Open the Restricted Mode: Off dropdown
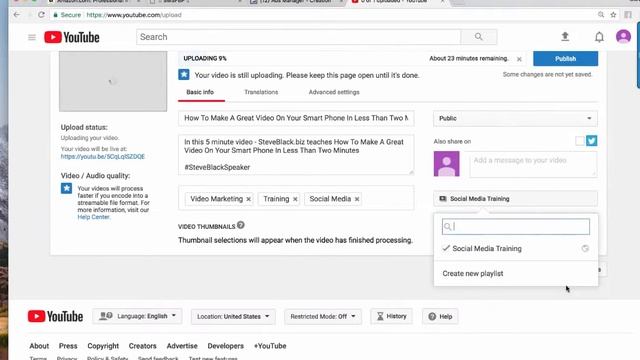The width and height of the screenshot is (640, 360). click(x=322, y=316)
